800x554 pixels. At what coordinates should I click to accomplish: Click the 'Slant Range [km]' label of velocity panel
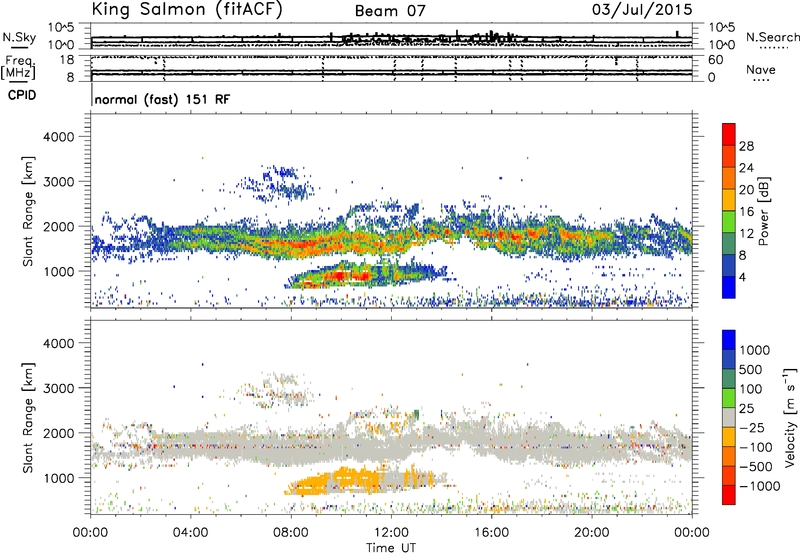[x=28, y=418]
